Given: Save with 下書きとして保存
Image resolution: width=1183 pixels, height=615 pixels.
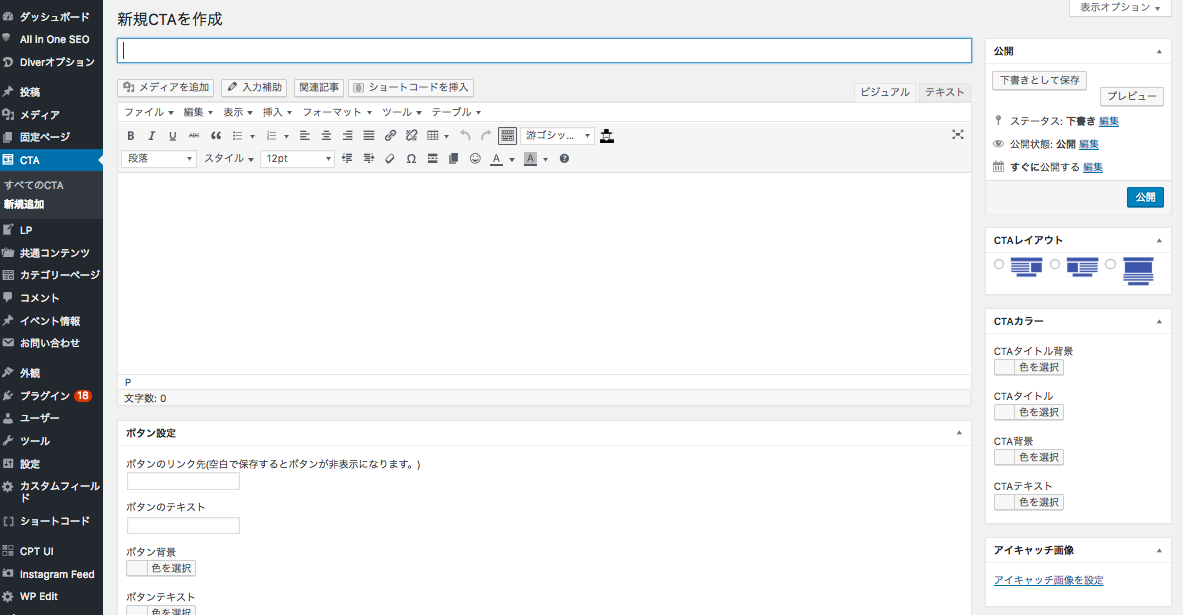Looking at the screenshot, I should coord(1040,80).
